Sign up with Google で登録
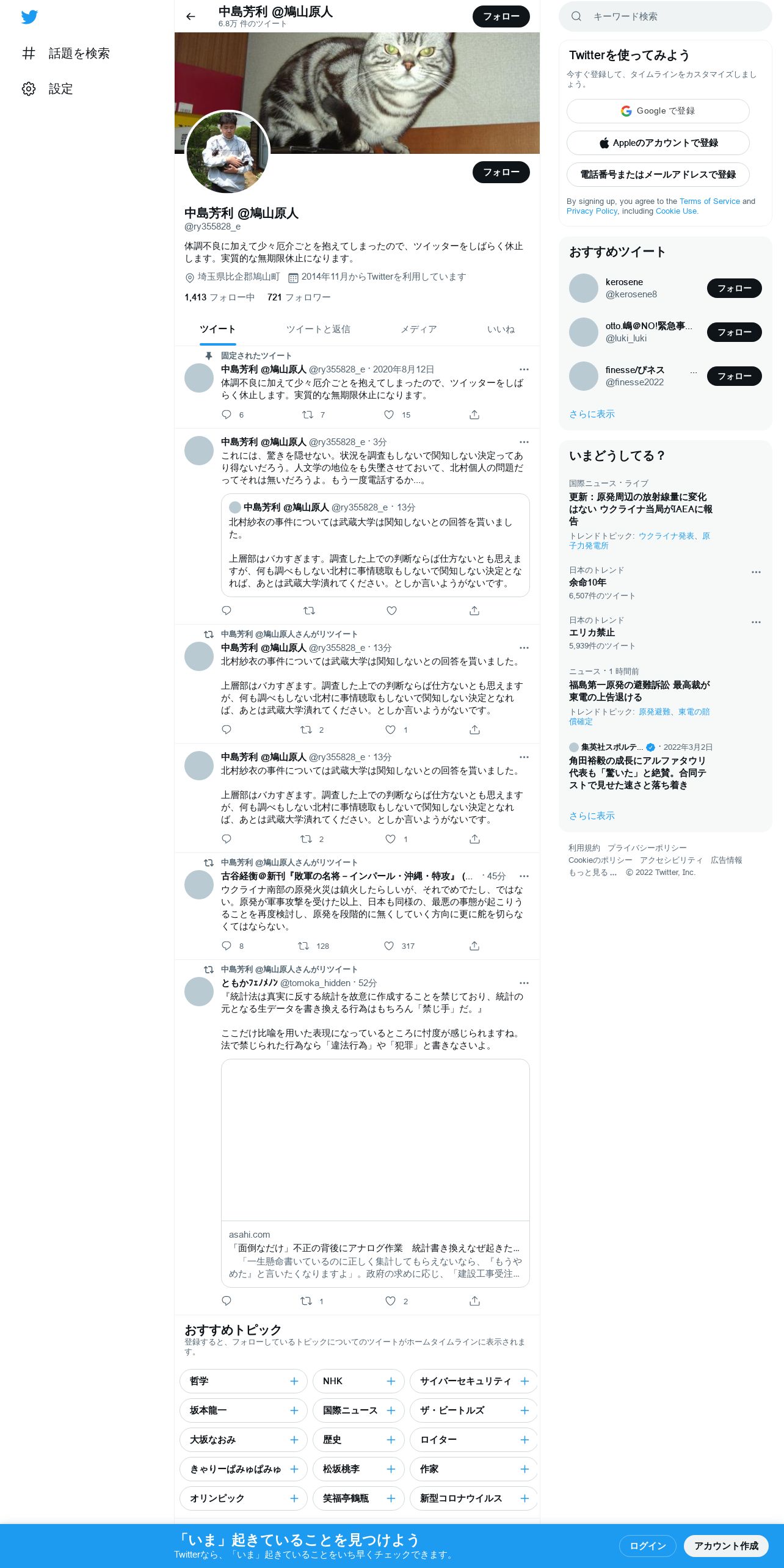The width and height of the screenshot is (784, 1568). pos(658,111)
